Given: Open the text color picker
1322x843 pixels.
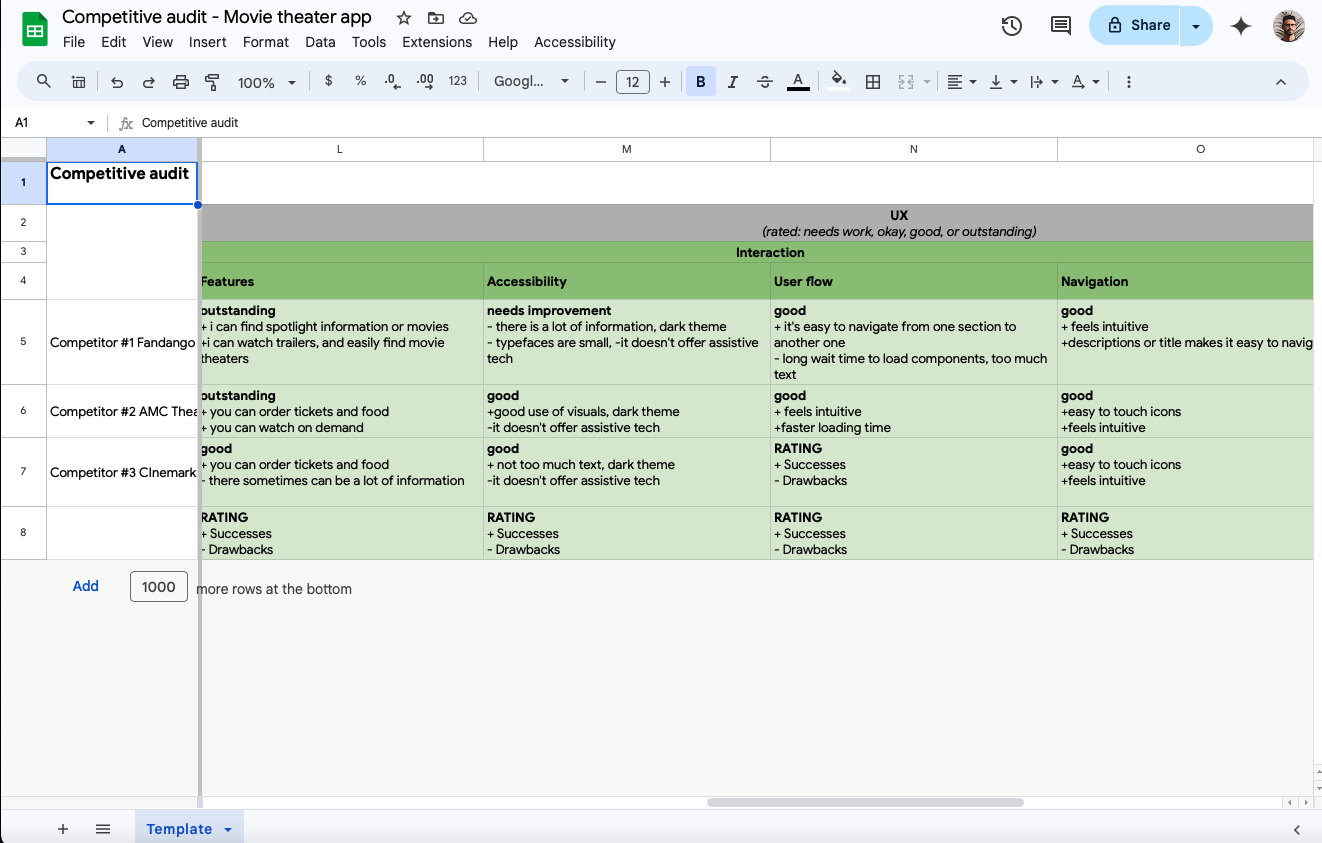Looking at the screenshot, I should [x=798, y=82].
